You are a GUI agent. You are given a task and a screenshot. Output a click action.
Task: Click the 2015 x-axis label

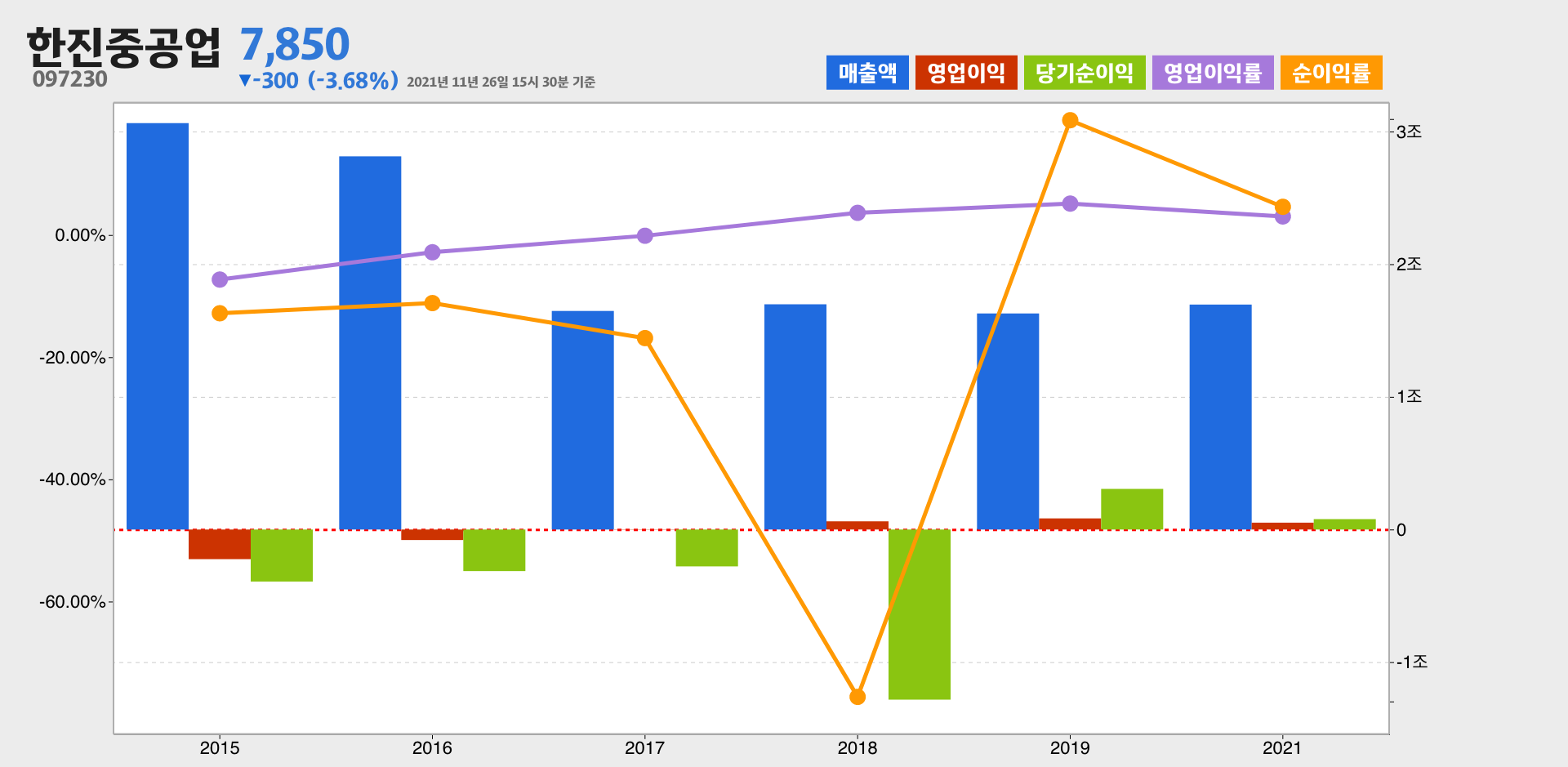pyautogui.click(x=220, y=747)
